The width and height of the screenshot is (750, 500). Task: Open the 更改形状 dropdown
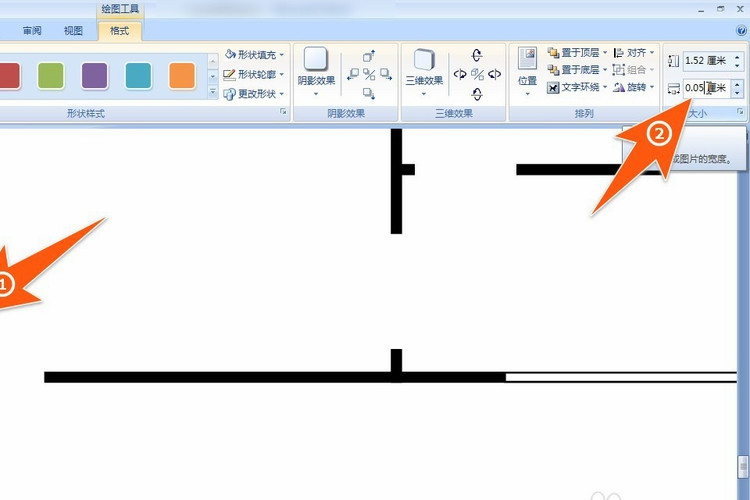point(254,94)
